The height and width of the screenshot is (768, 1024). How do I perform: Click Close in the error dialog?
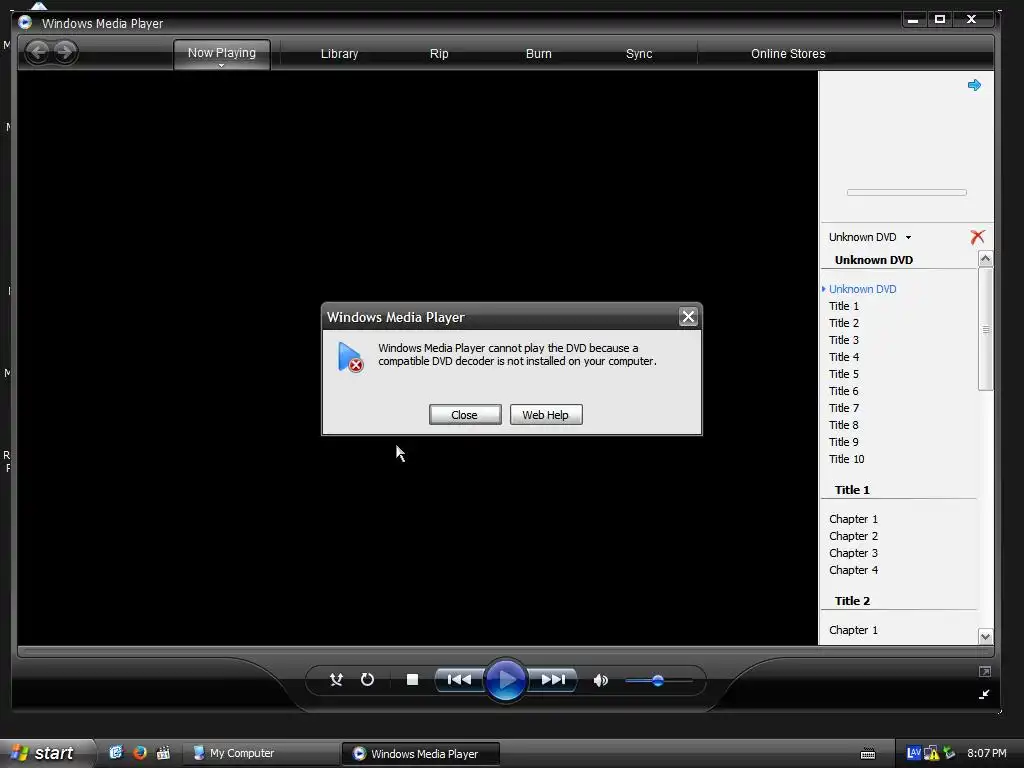[x=465, y=415]
